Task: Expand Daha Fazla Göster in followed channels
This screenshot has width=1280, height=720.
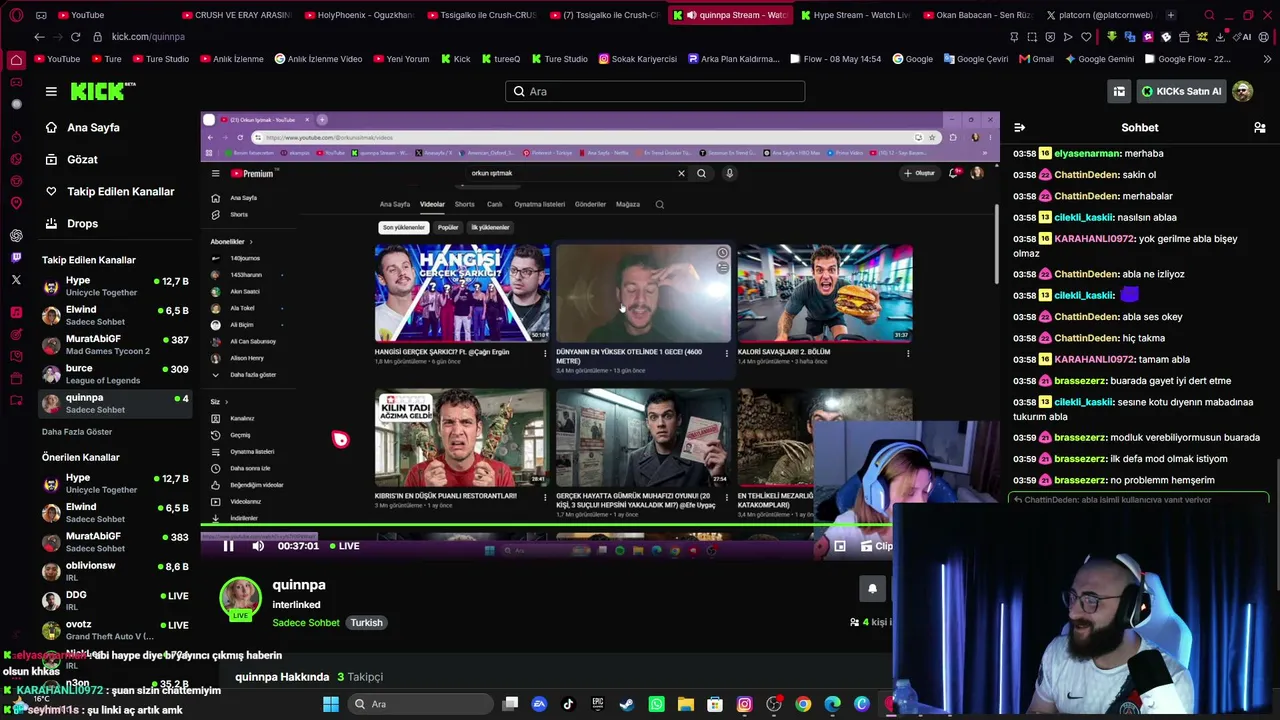Action: click(x=77, y=432)
